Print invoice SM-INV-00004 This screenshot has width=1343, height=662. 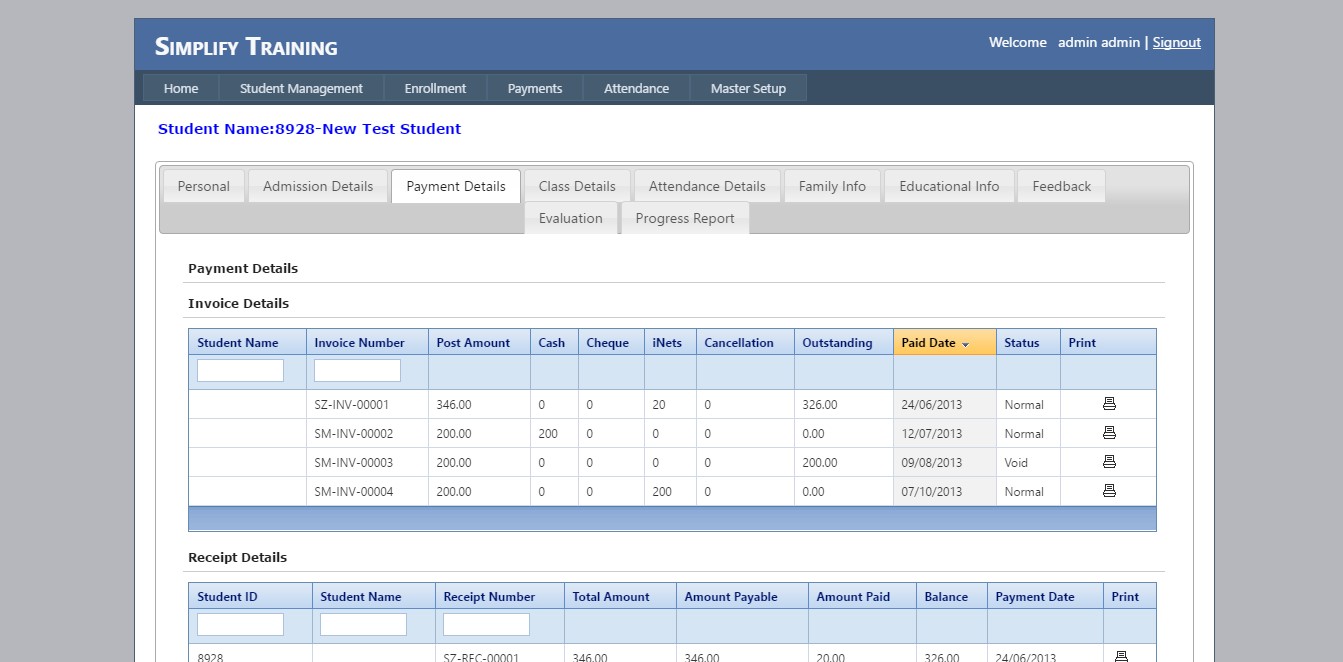tap(1108, 491)
